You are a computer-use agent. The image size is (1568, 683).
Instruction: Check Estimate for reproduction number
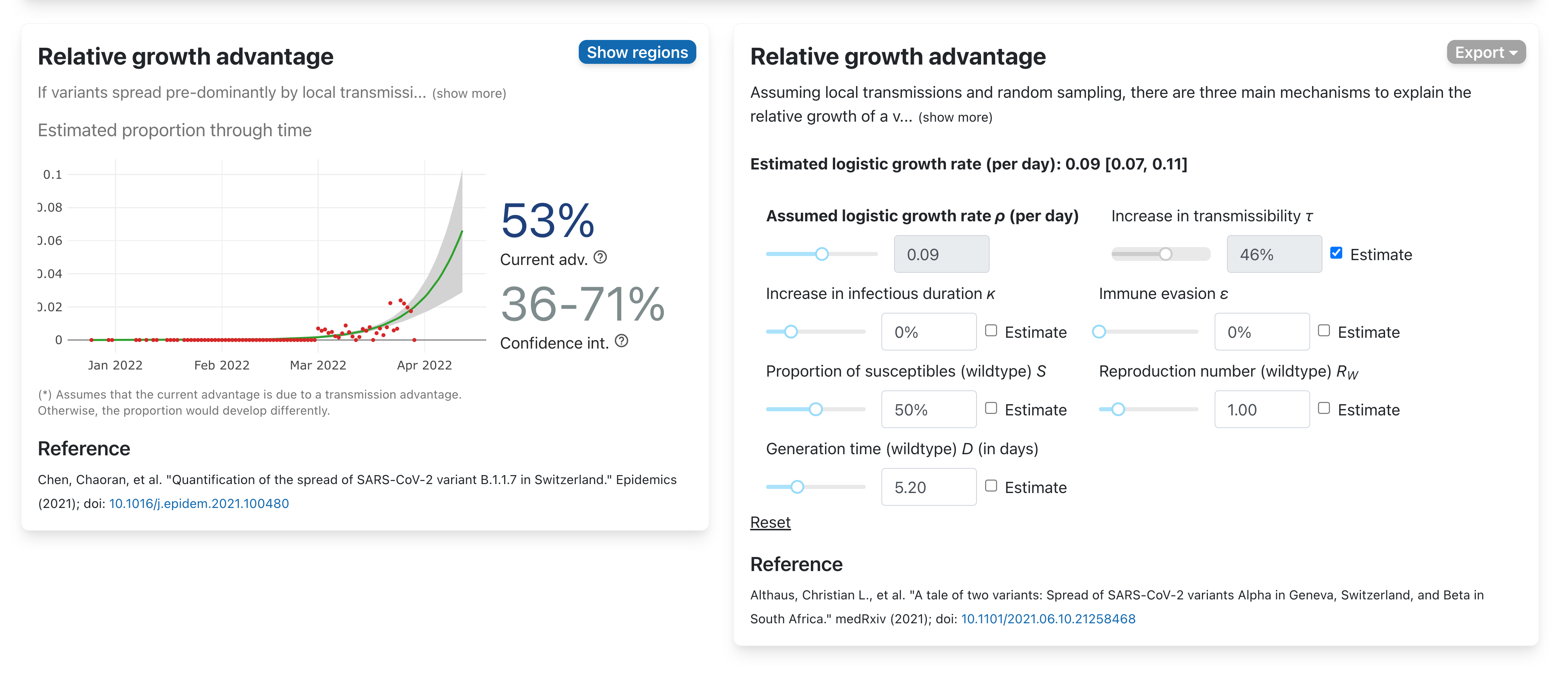(1323, 408)
